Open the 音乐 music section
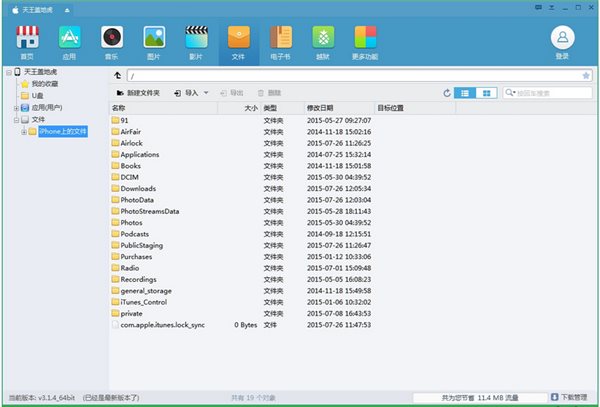600x407 pixels. click(x=112, y=38)
